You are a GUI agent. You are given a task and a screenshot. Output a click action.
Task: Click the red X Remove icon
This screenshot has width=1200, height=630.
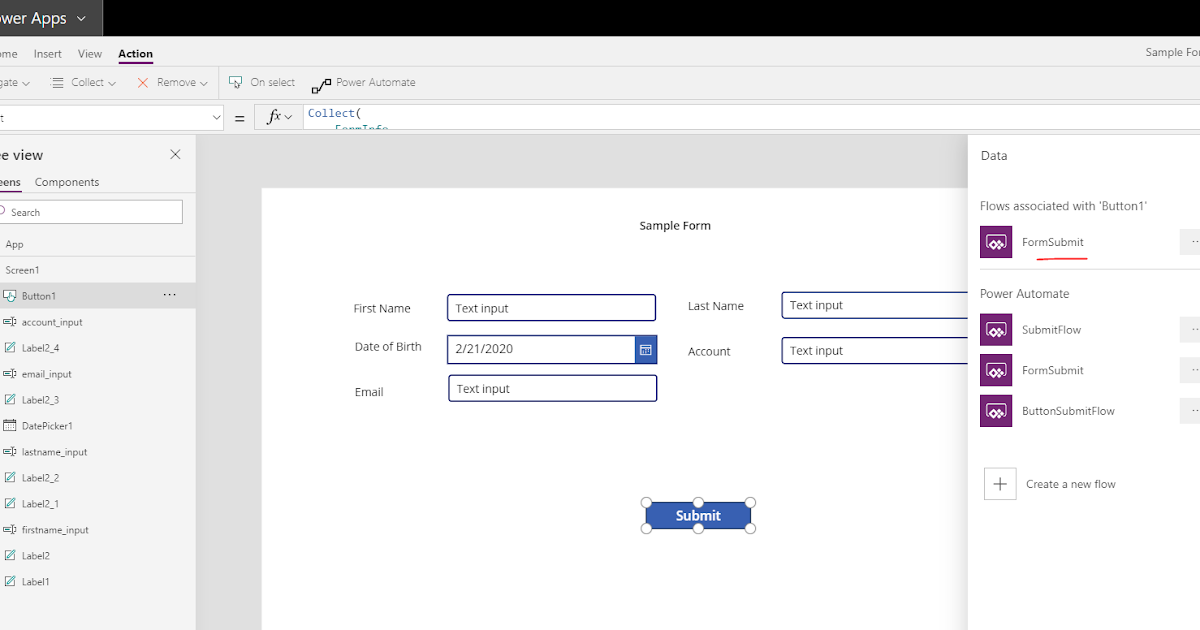tap(141, 83)
